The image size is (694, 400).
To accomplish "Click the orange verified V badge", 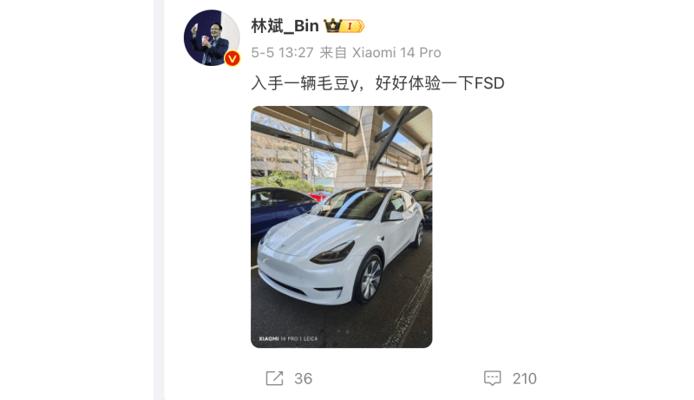I will (x=232, y=58).
